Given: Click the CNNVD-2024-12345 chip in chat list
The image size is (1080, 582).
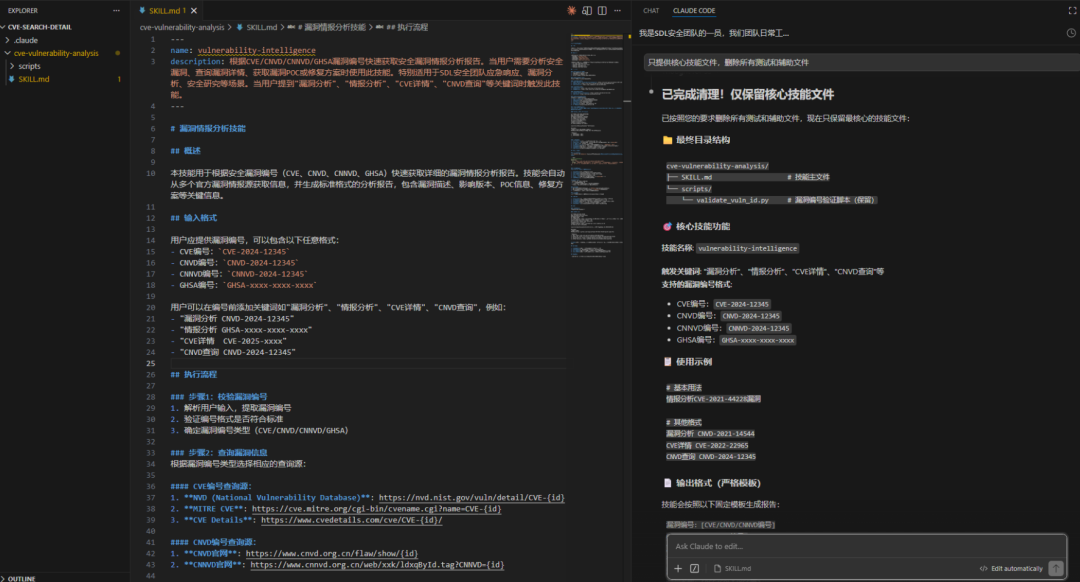Looking at the screenshot, I should click(x=758, y=328).
